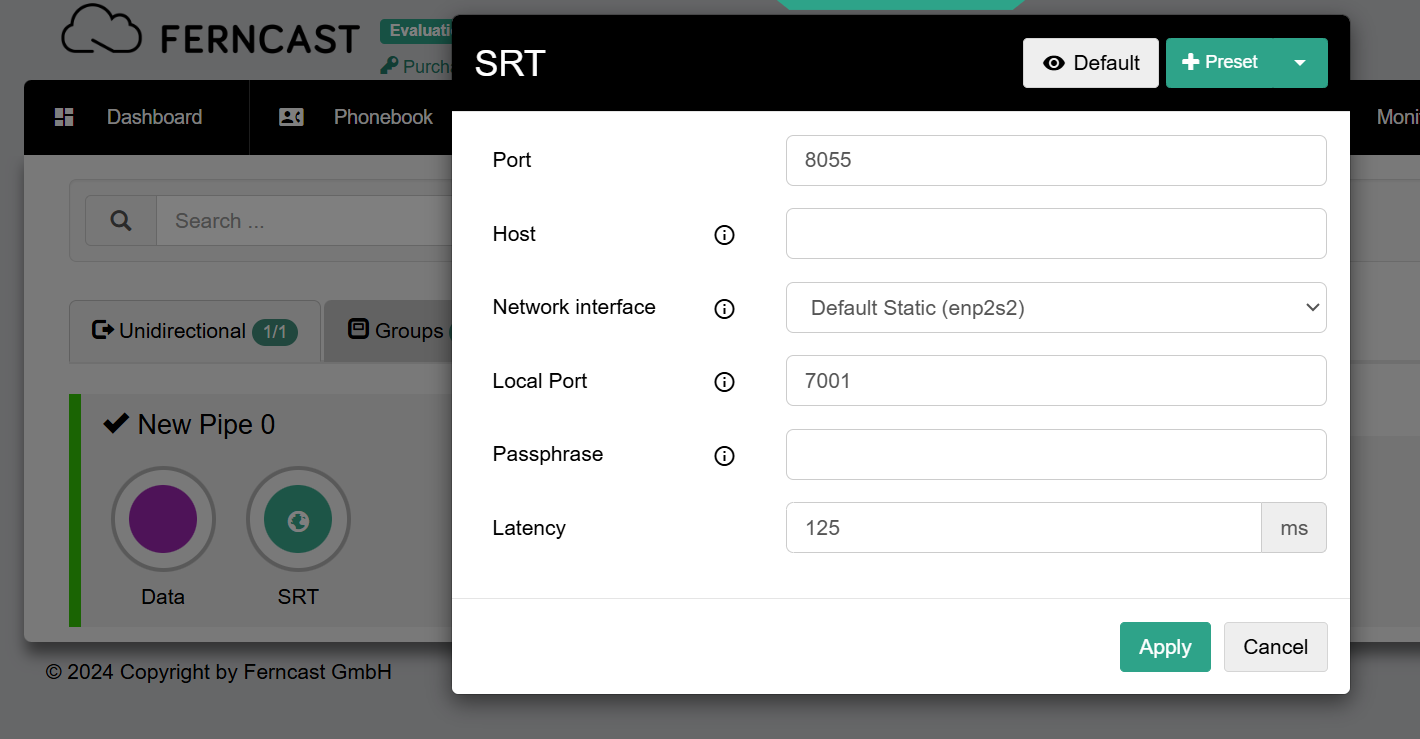This screenshot has width=1420, height=739.
Task: Click the info icon next to Host
Action: (x=724, y=235)
